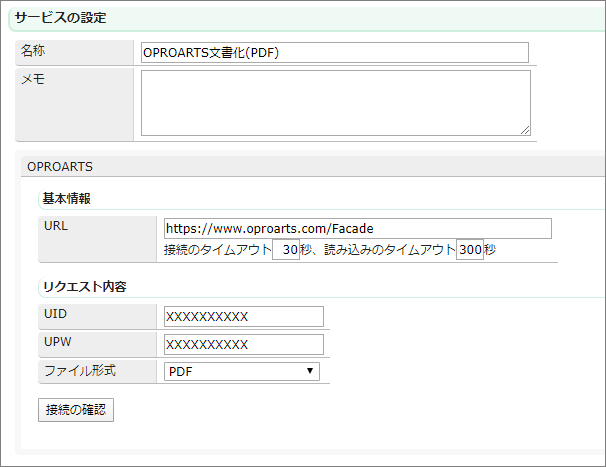Screen dimensions: 606x467
Task: Click the 基本情報 subsection heading
Action: click(x=67, y=198)
